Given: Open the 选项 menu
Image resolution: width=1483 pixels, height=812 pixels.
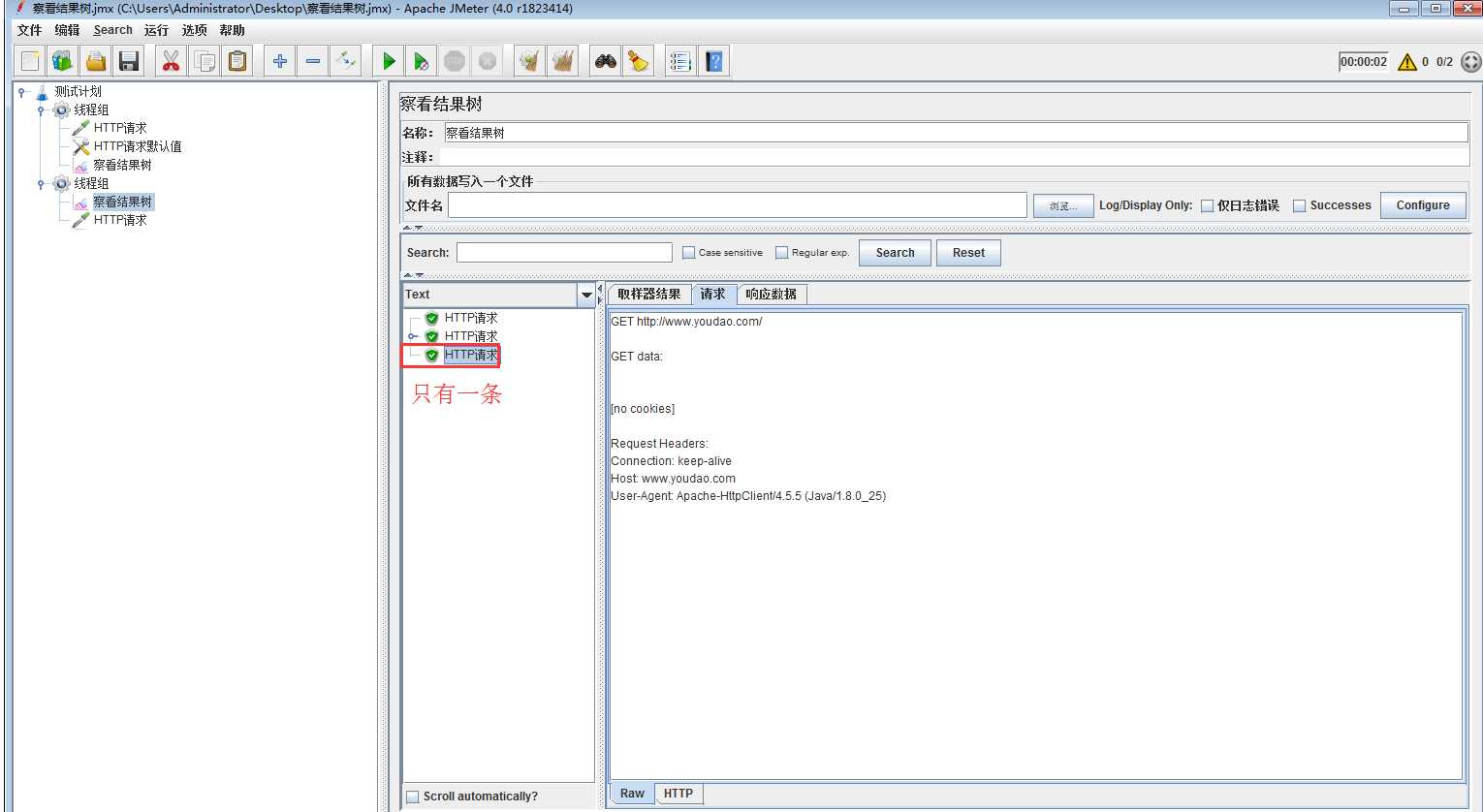Looking at the screenshot, I should (x=195, y=30).
